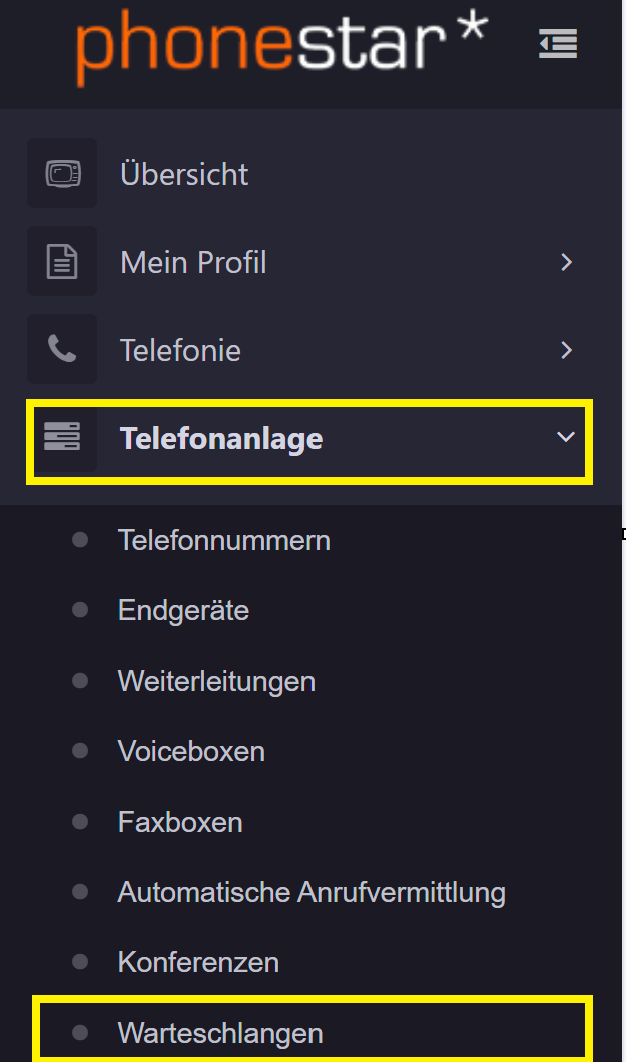Screen dimensions: 626x1062
Task: Go to Endgeräte
Action: pos(184,611)
